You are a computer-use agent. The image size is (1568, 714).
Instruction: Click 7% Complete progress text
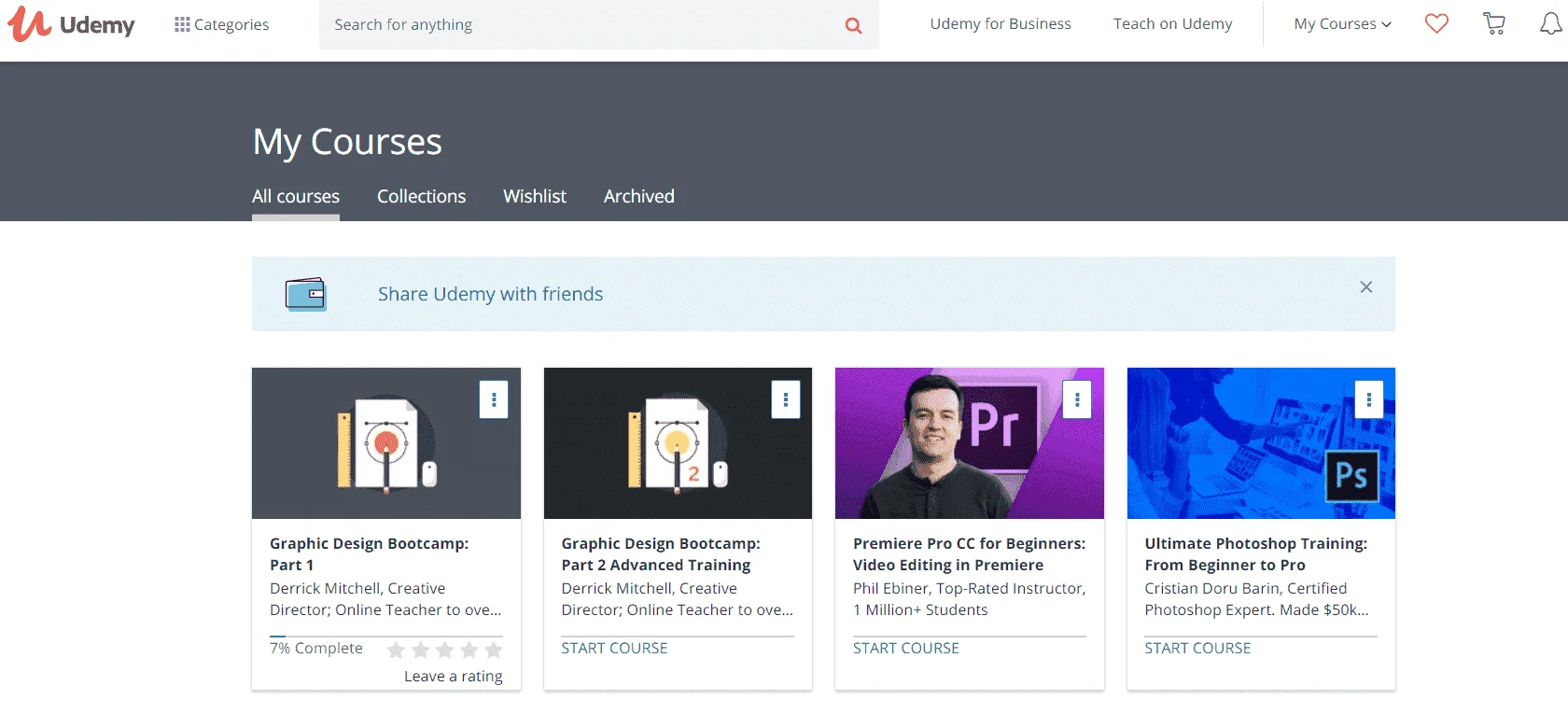pos(316,648)
